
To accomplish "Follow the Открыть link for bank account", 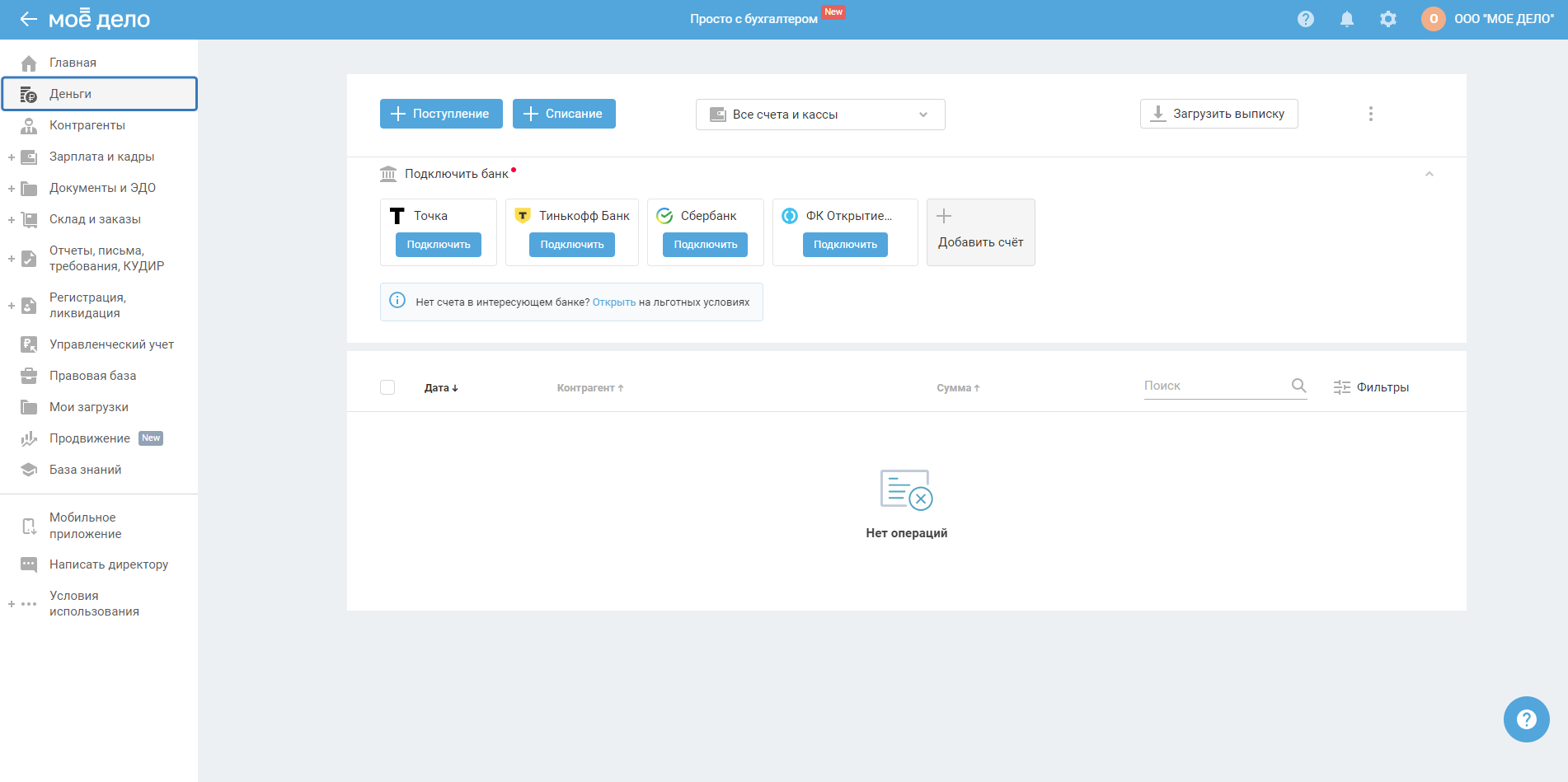I will pyautogui.click(x=614, y=302).
